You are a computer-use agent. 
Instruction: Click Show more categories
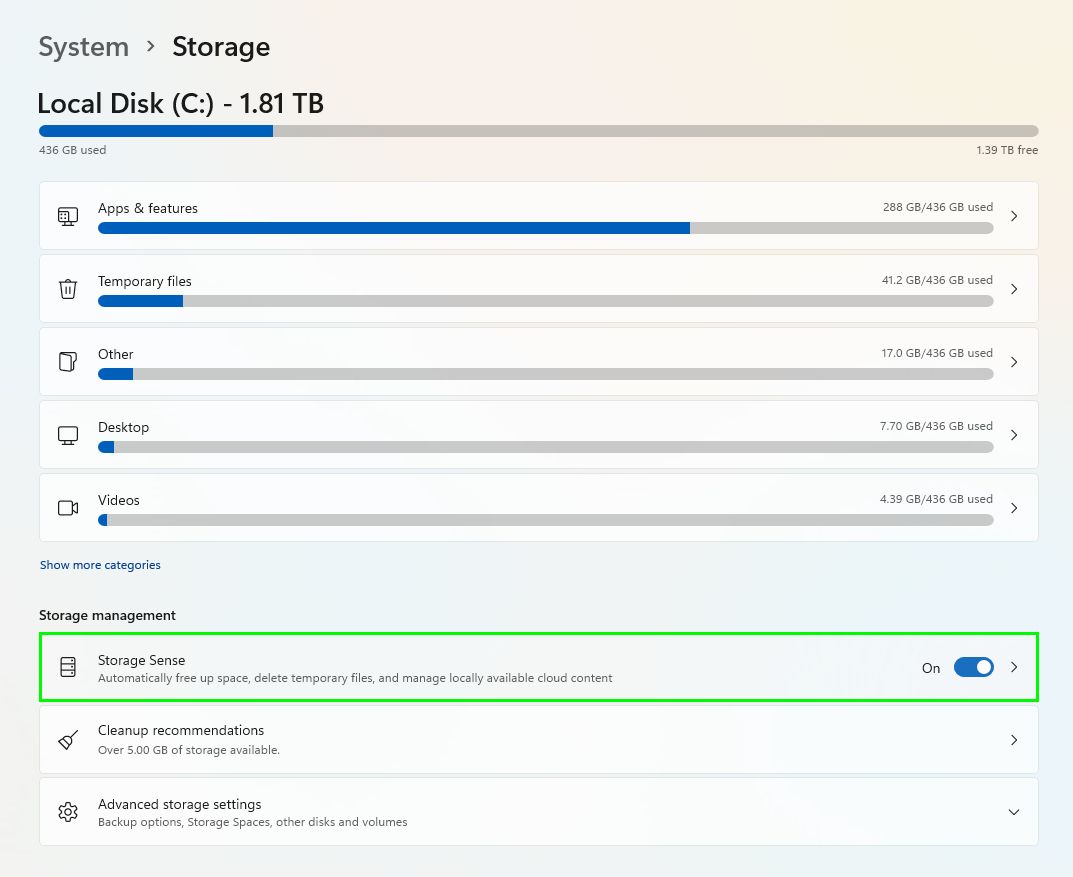pyautogui.click(x=100, y=565)
